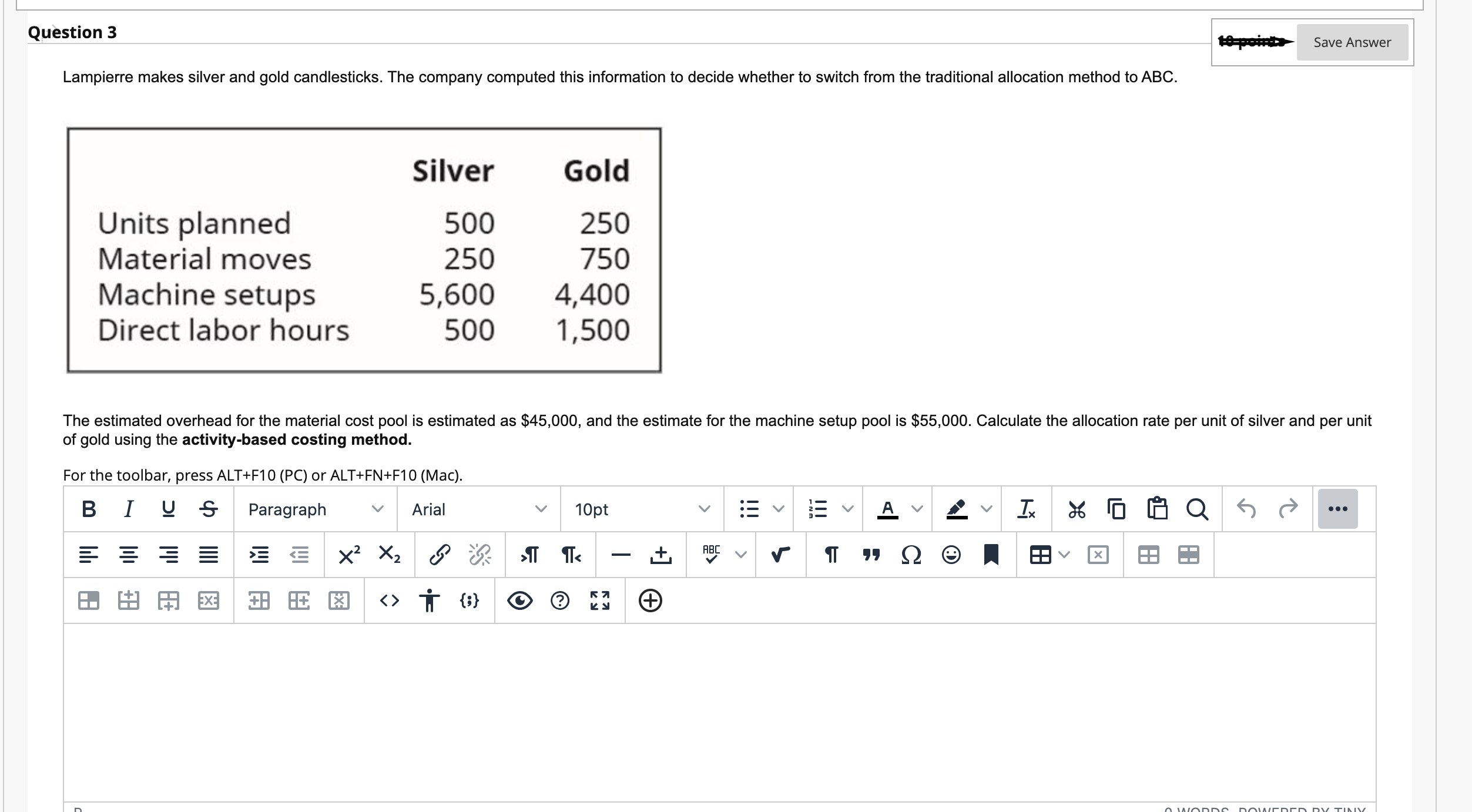
Task: Open the text color picker arrow
Action: pyautogui.click(x=917, y=509)
